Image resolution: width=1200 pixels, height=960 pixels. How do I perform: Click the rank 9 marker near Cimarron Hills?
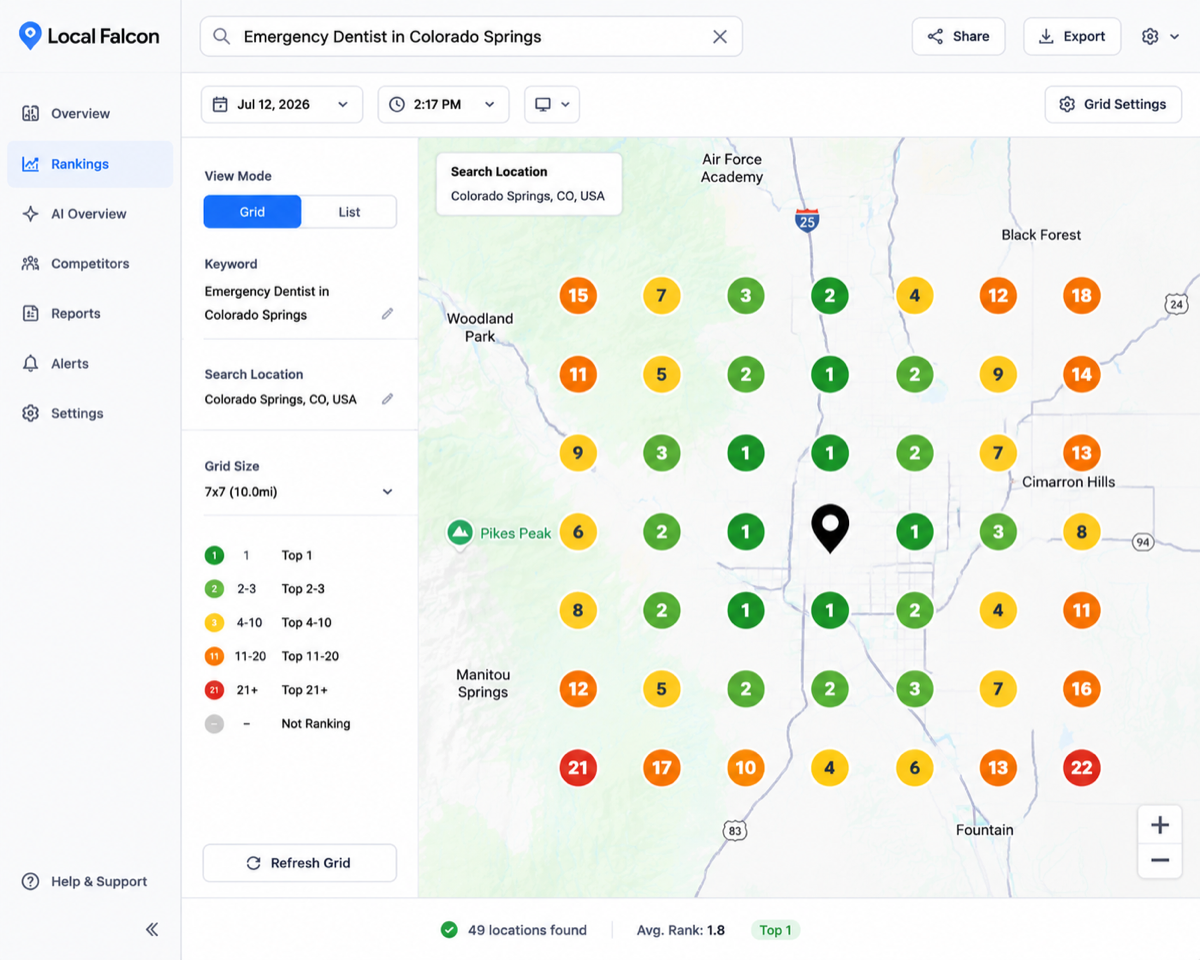click(997, 375)
